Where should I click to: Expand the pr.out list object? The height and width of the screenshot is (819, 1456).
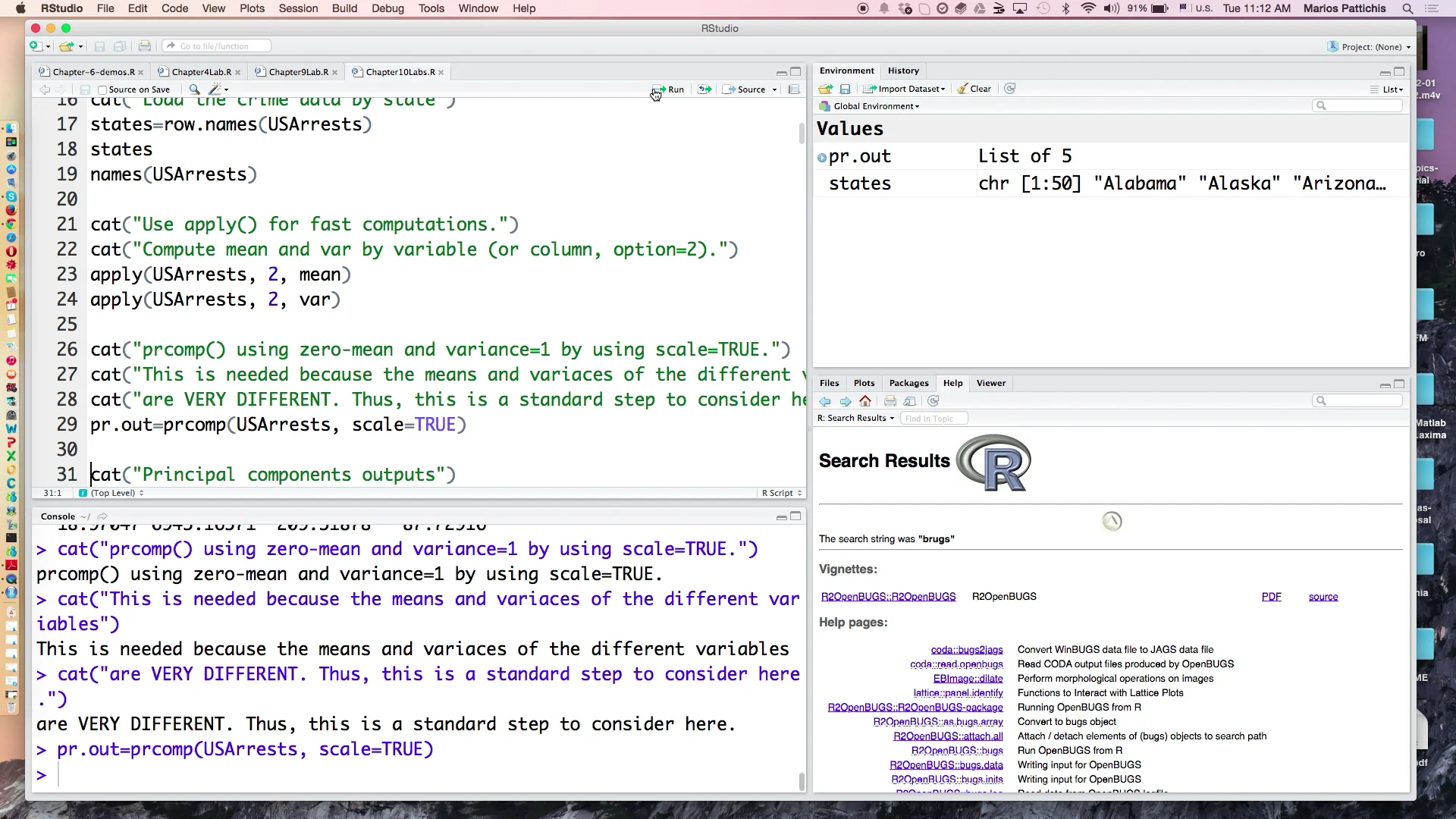coord(822,158)
